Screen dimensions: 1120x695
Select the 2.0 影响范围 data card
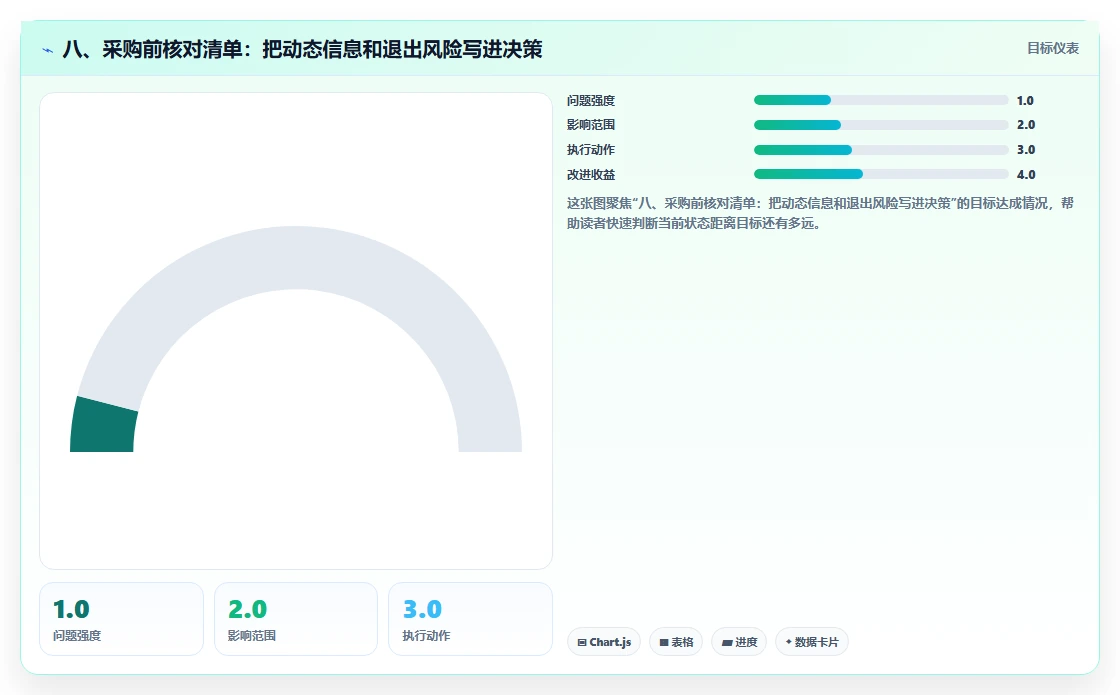[x=296, y=619]
